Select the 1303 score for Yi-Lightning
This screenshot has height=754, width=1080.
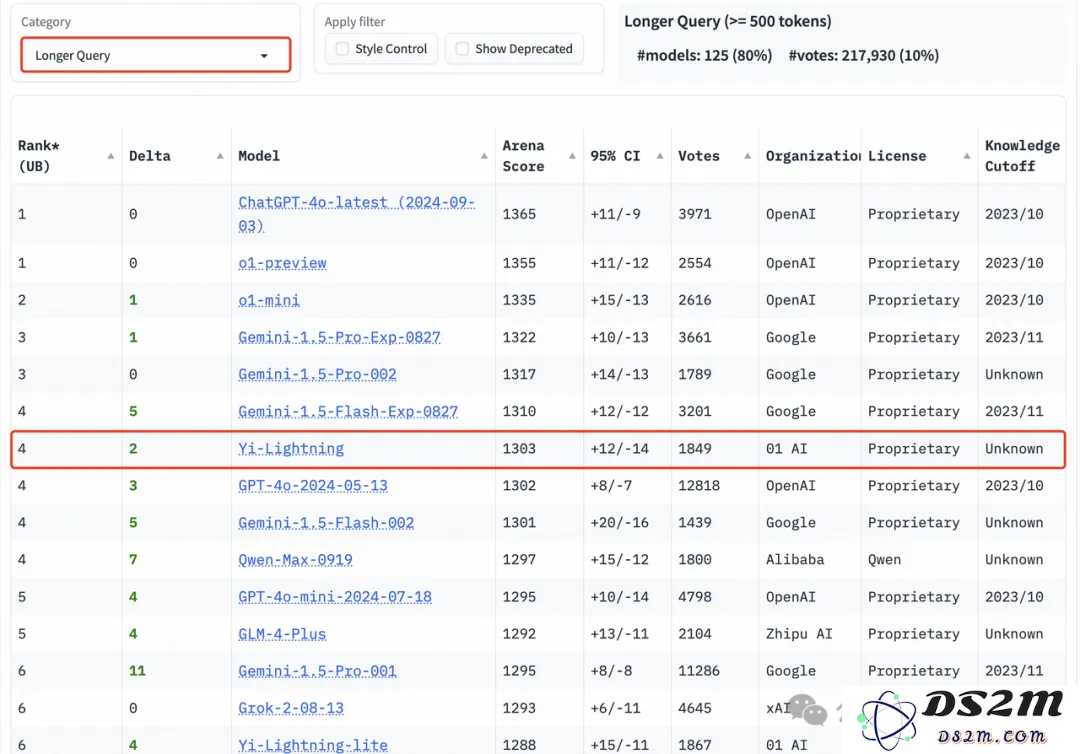click(519, 449)
